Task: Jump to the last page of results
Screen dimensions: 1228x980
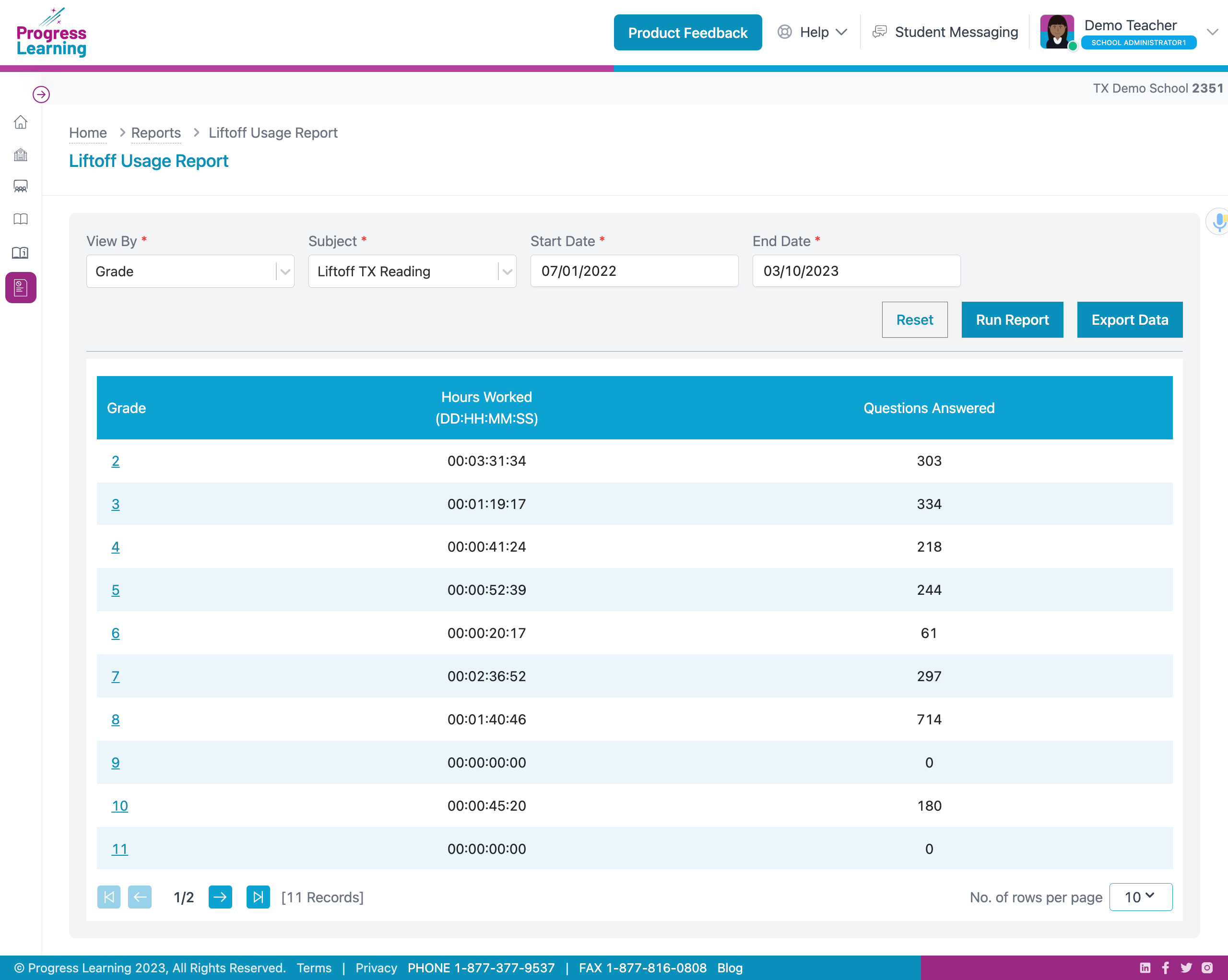Action: [258, 897]
